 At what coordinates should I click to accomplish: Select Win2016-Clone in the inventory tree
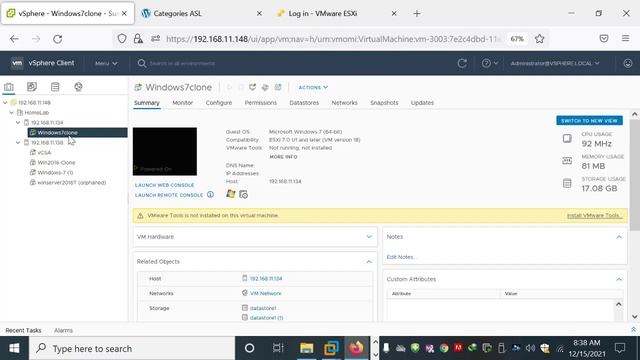tap(56, 162)
